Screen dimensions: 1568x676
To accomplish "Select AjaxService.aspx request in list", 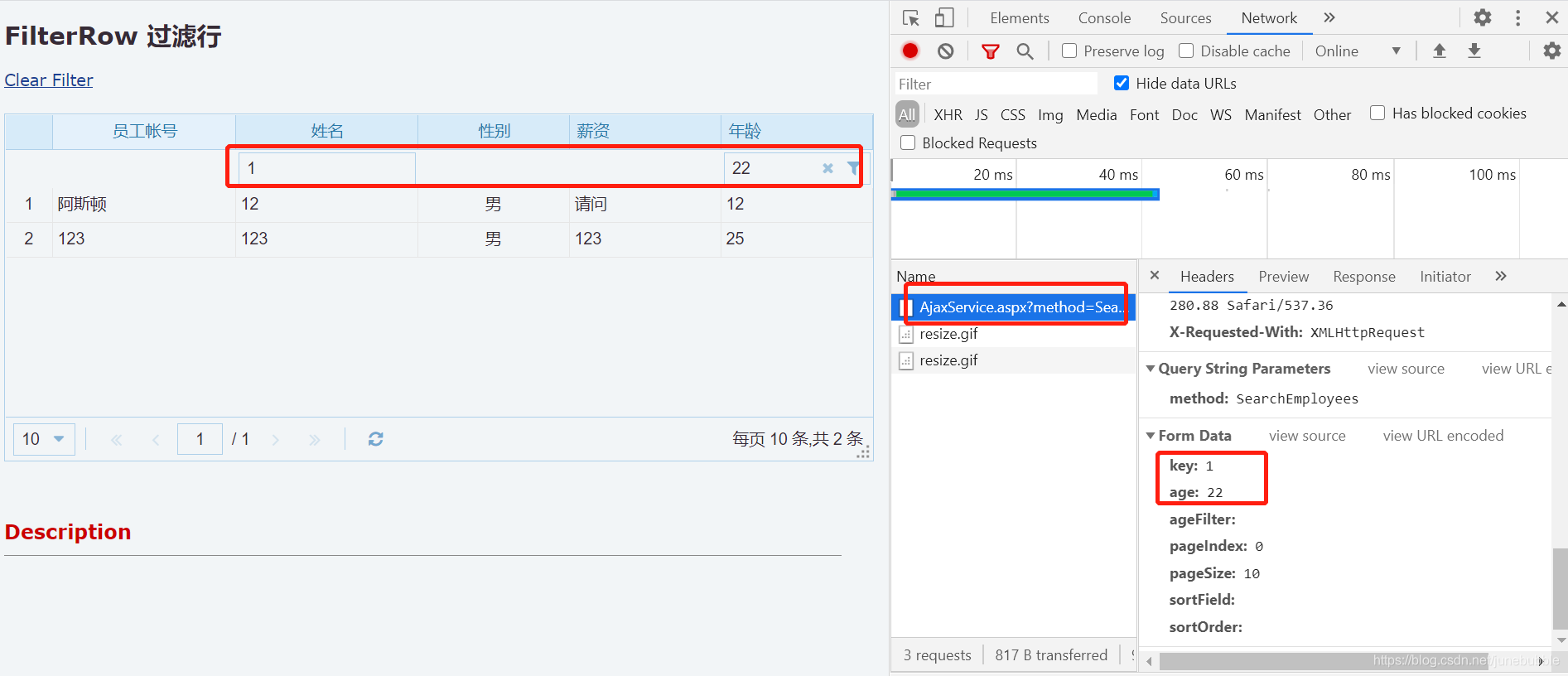I will click(1013, 307).
